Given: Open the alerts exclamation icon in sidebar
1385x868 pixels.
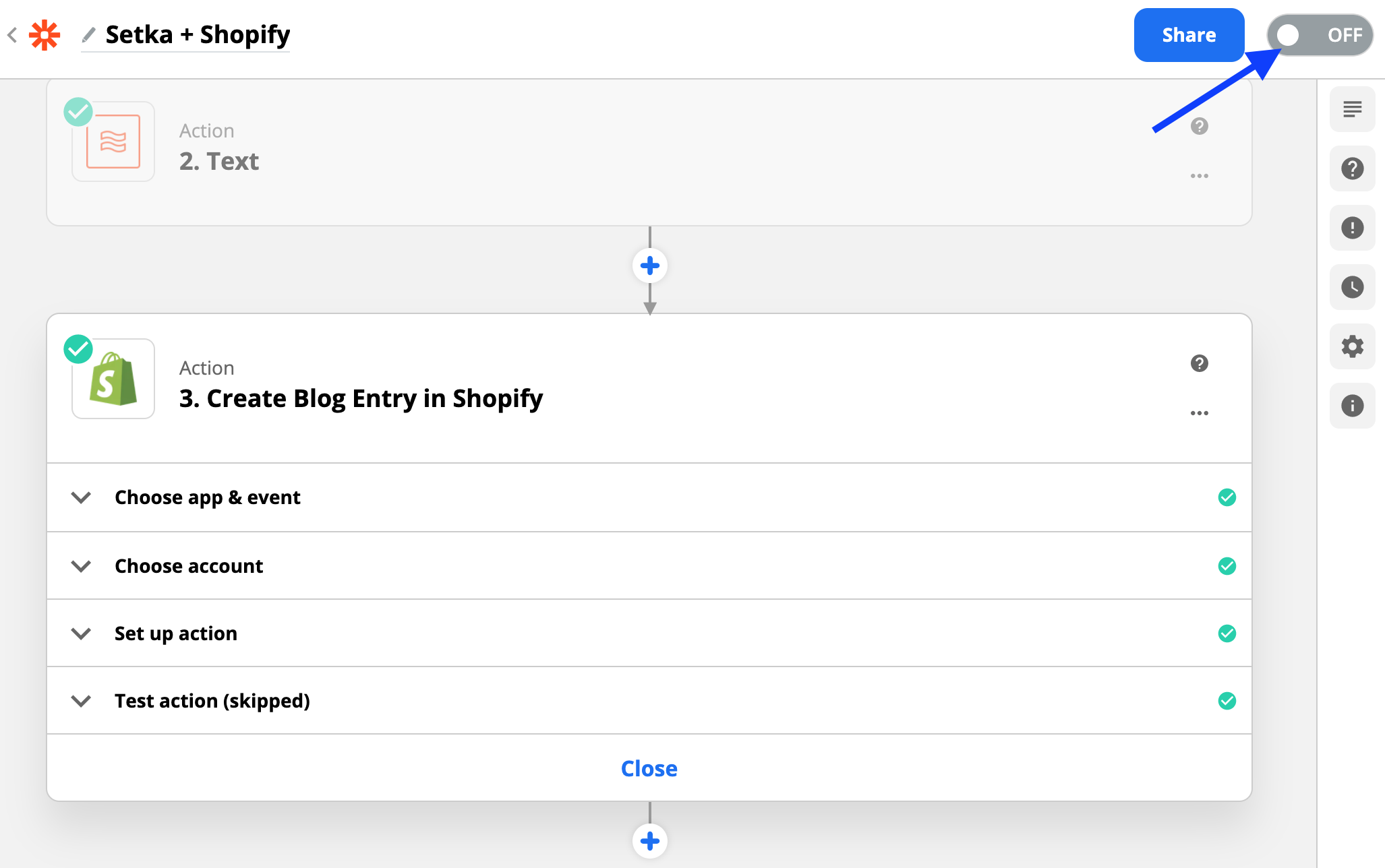Looking at the screenshot, I should (1352, 228).
